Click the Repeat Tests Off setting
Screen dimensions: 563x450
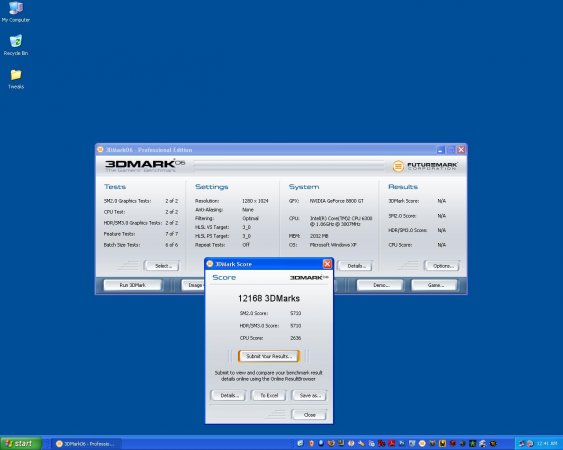point(223,245)
